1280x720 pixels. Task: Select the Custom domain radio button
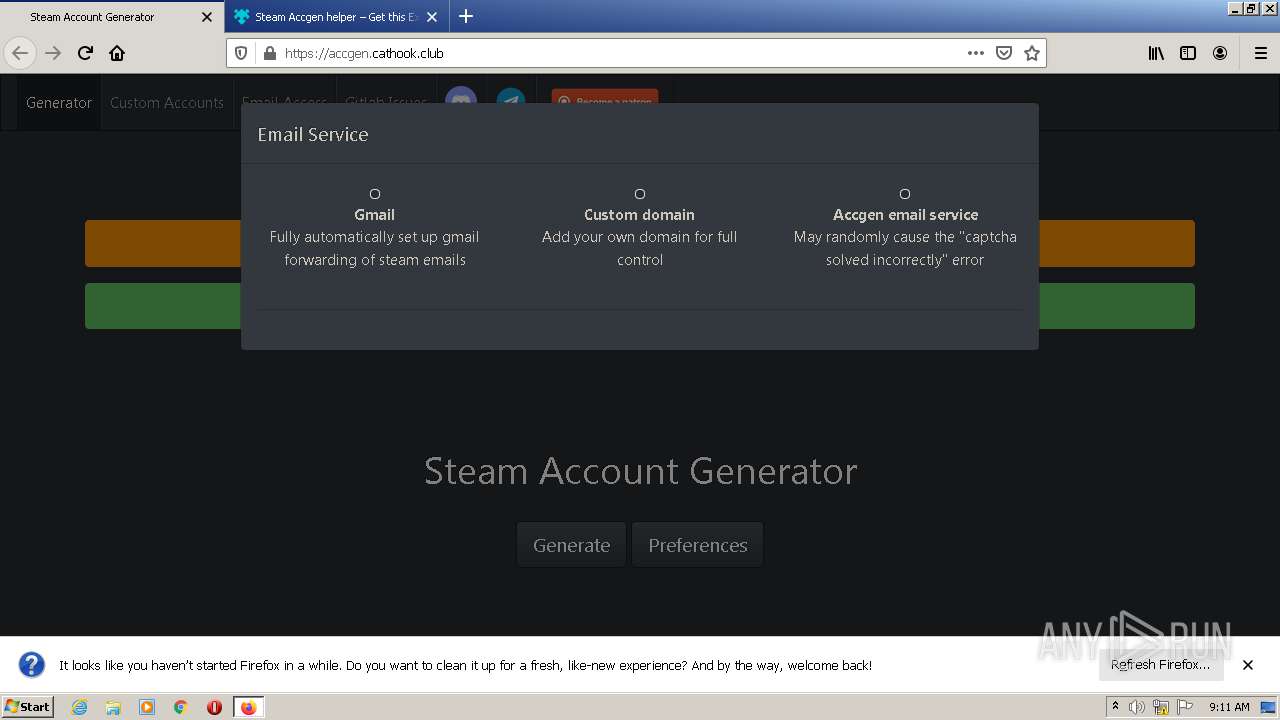(640, 194)
